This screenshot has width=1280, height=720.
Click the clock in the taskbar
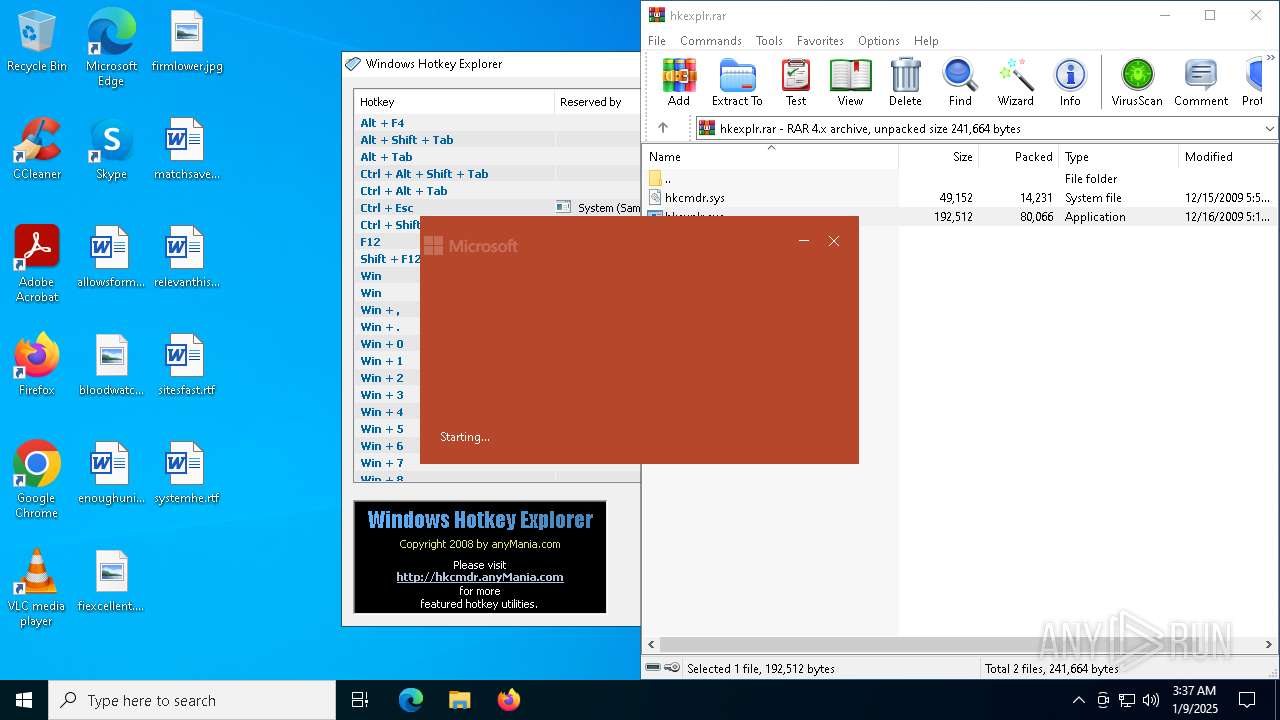pyautogui.click(x=1194, y=700)
